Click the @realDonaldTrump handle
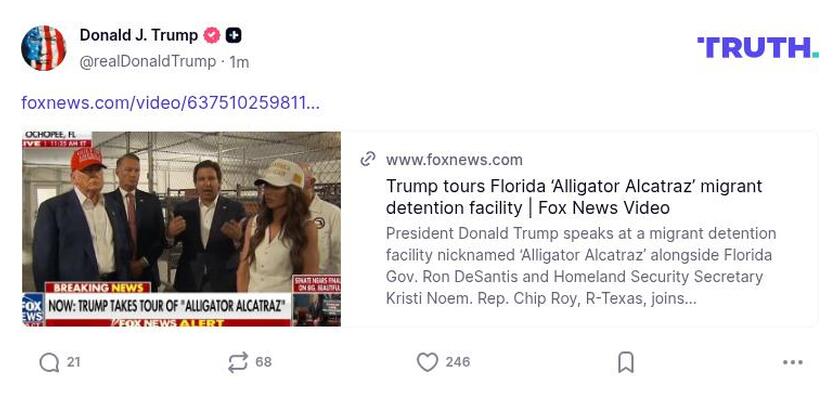 (147, 62)
